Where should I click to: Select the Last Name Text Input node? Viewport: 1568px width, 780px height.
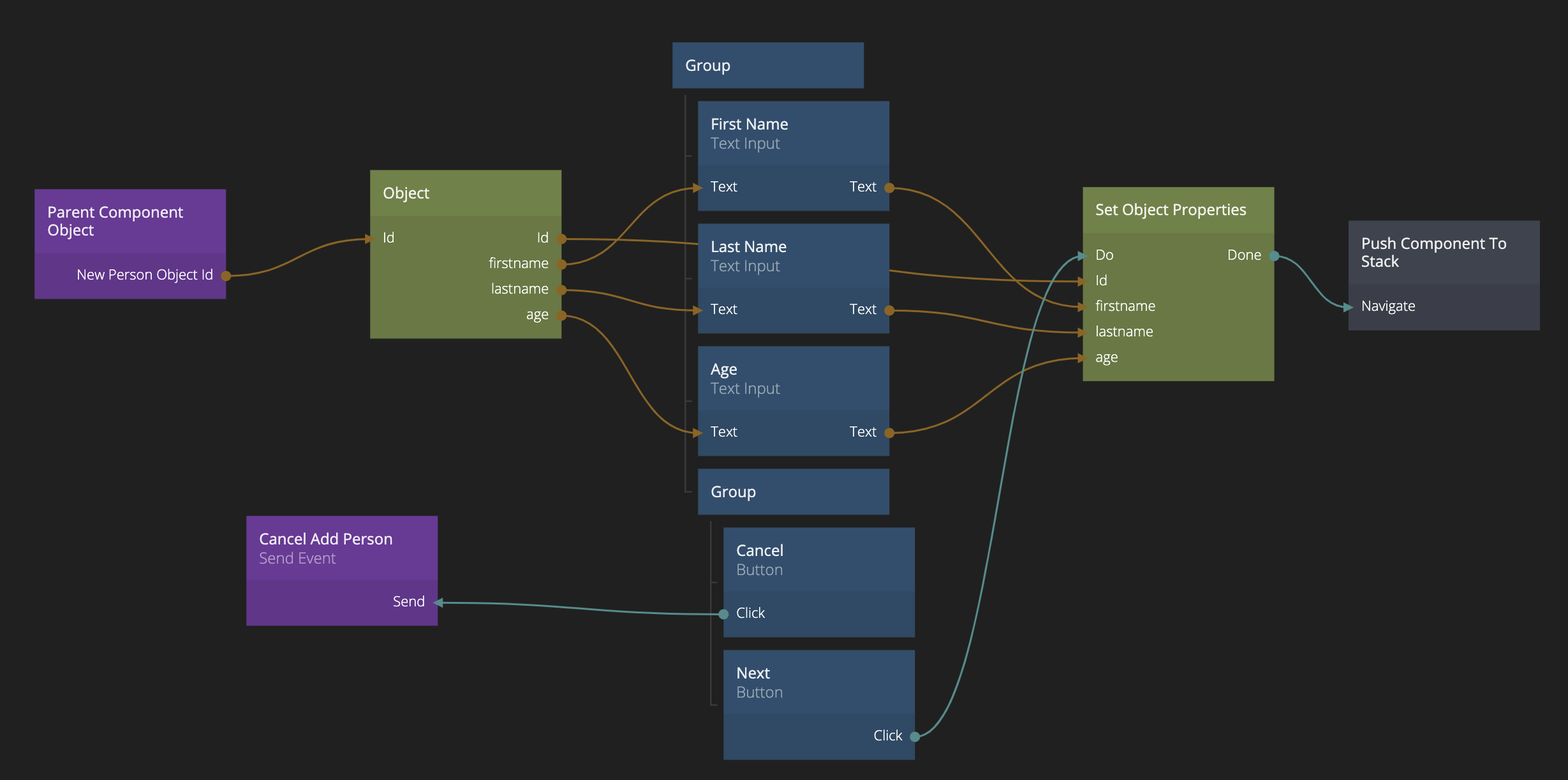coord(793,256)
